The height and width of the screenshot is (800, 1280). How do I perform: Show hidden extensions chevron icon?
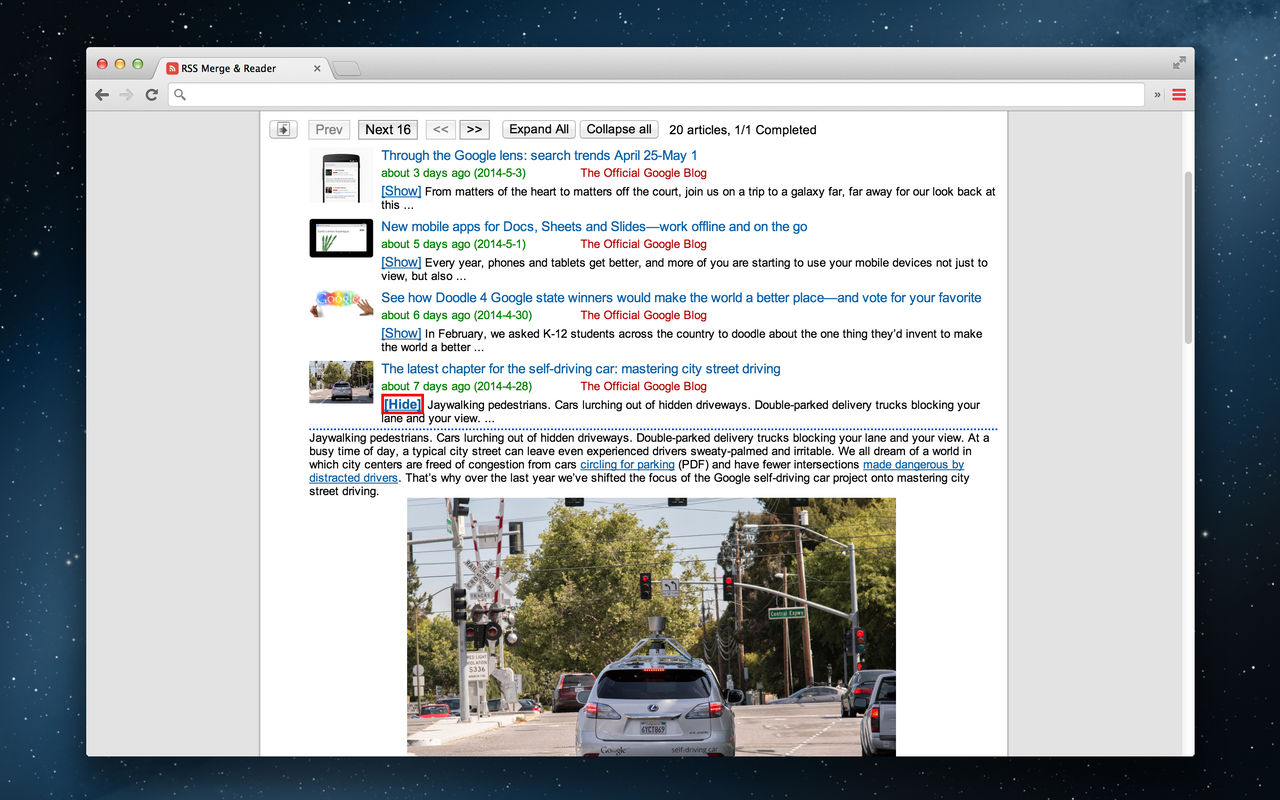[1158, 95]
